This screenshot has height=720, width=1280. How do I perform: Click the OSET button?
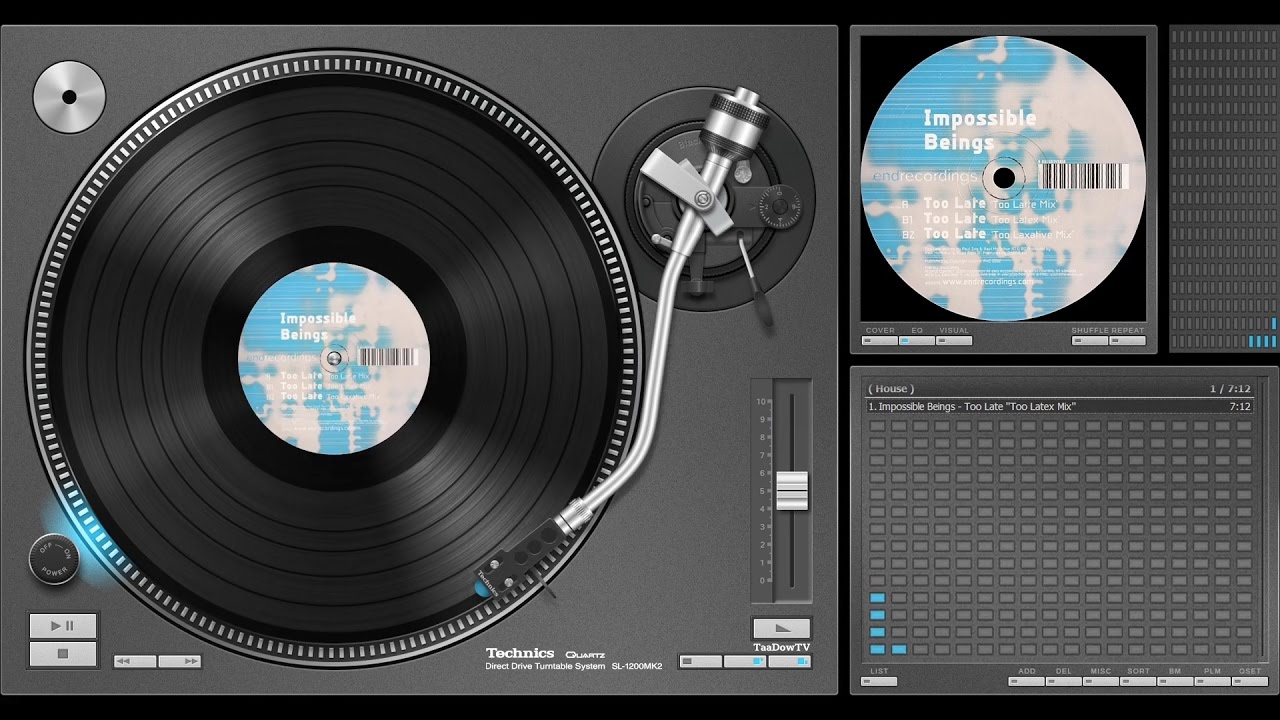tap(1250, 681)
